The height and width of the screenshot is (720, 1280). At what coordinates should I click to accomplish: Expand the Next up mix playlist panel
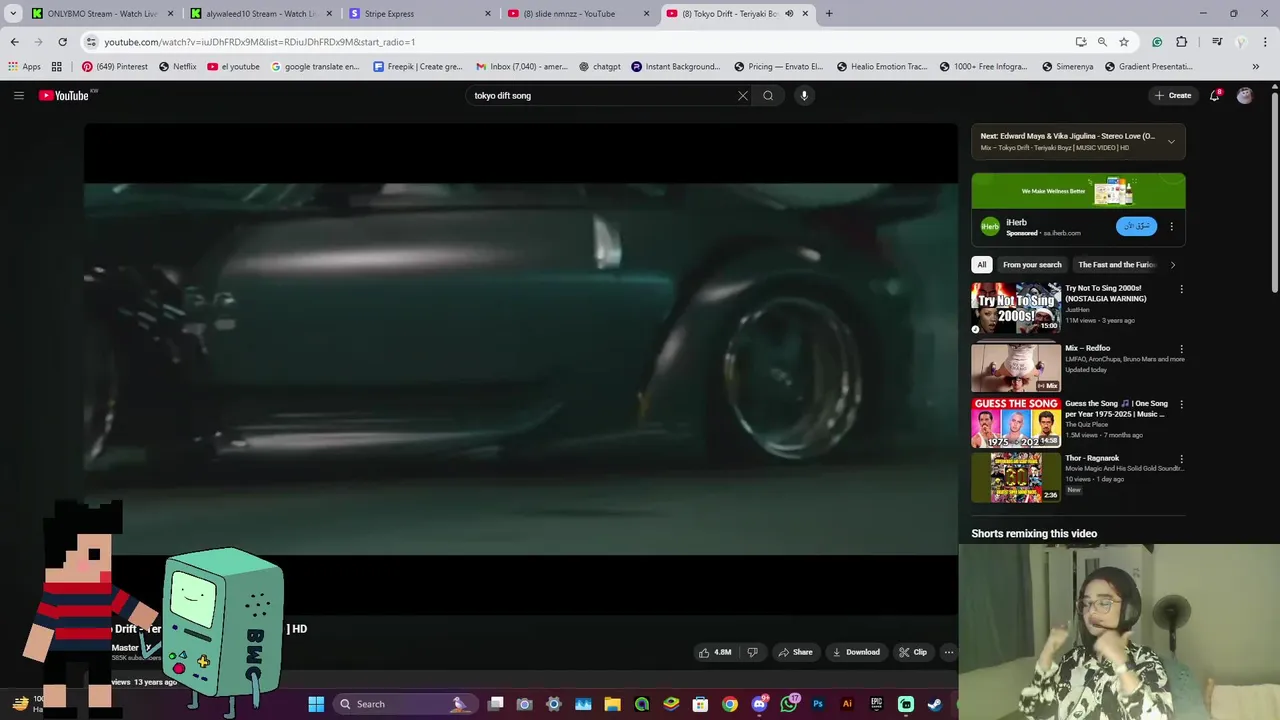click(1171, 141)
